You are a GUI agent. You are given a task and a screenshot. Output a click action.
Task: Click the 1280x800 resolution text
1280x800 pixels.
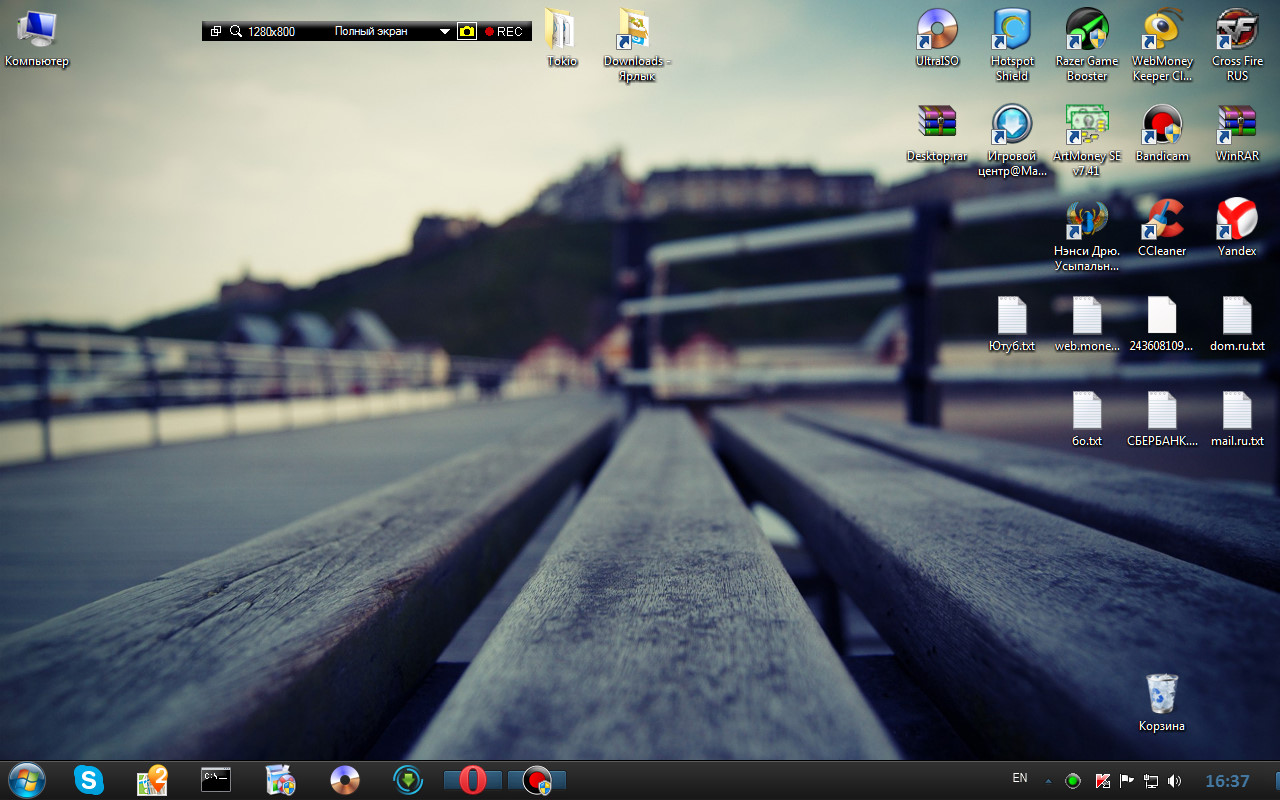tap(271, 32)
